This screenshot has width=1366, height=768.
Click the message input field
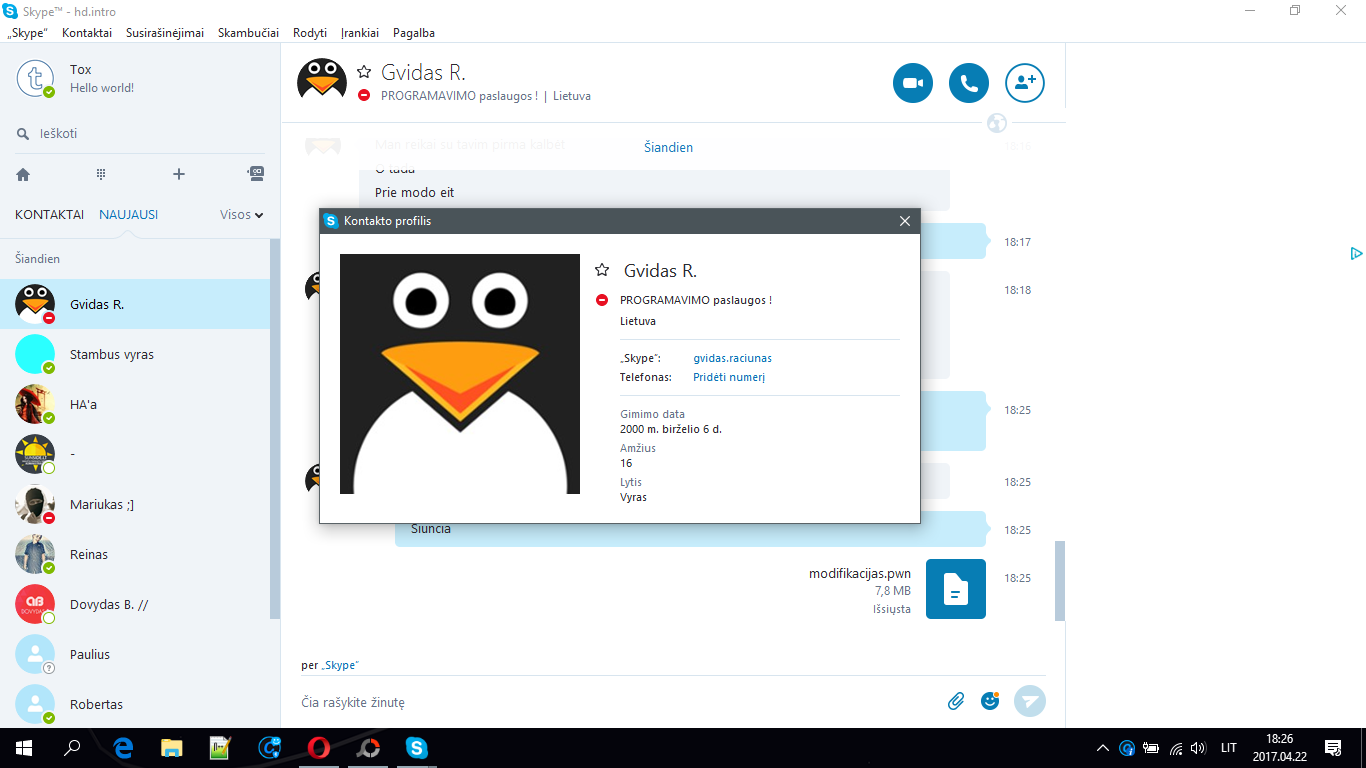(620, 702)
